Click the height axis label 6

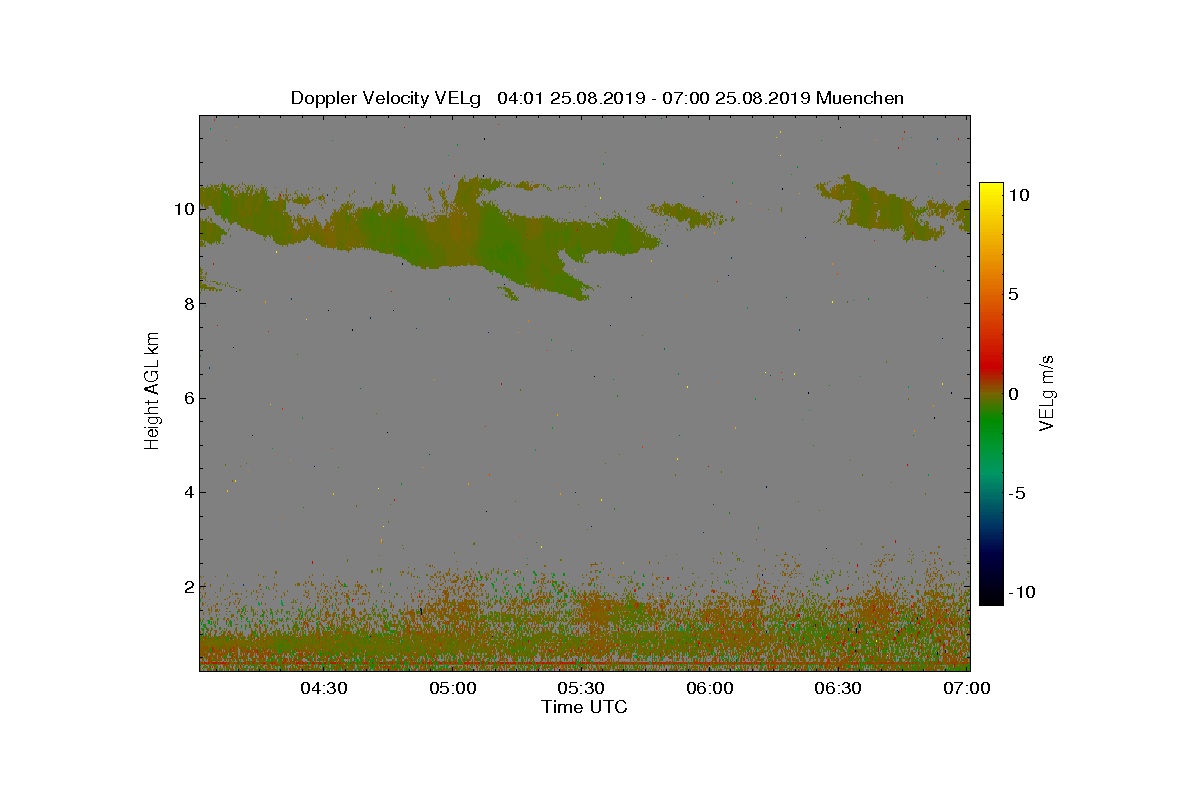[x=187, y=398]
